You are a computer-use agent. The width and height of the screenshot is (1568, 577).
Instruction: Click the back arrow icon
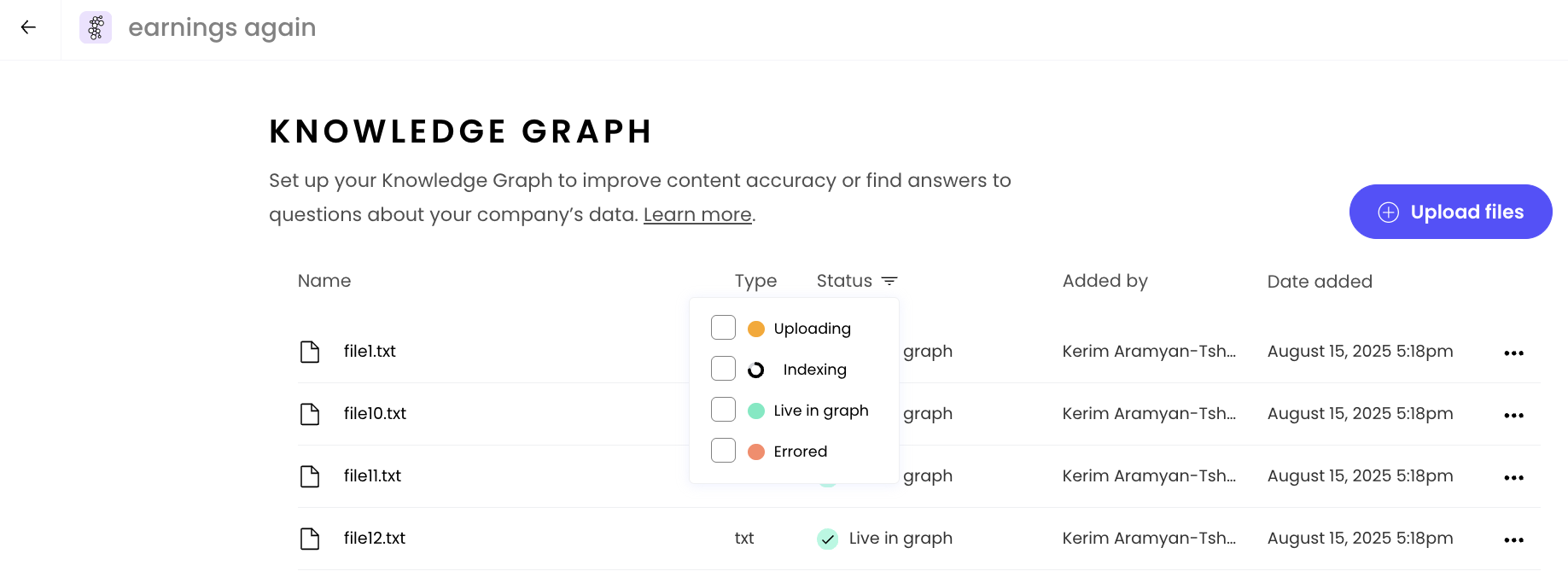(28, 27)
